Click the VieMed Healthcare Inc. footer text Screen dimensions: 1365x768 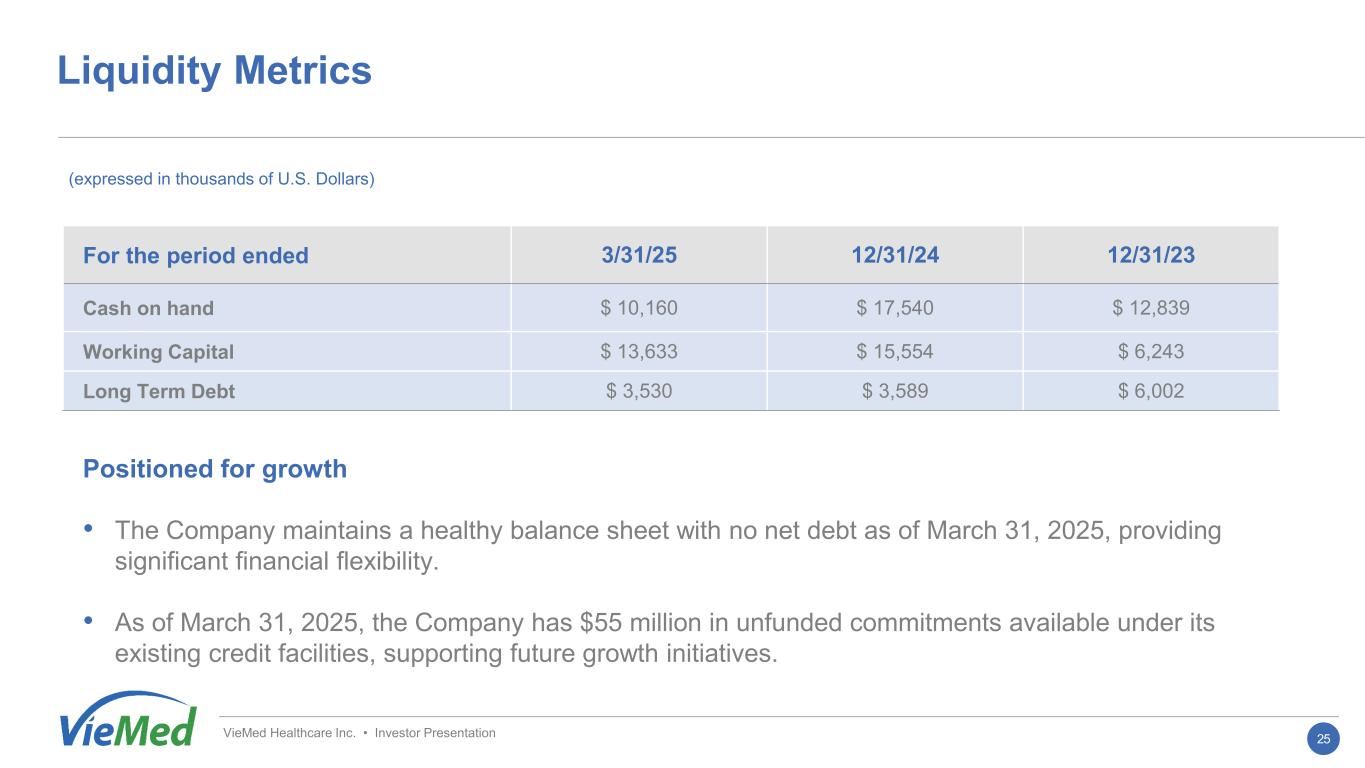(x=360, y=733)
